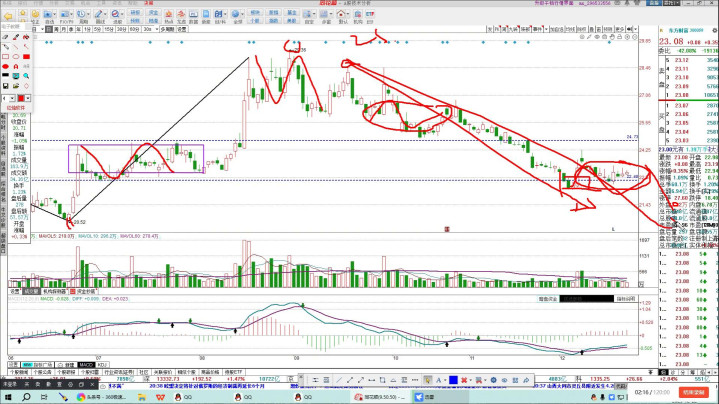Select the filled red ellipse tool
Screen dimensions: 719x404
point(6,66)
